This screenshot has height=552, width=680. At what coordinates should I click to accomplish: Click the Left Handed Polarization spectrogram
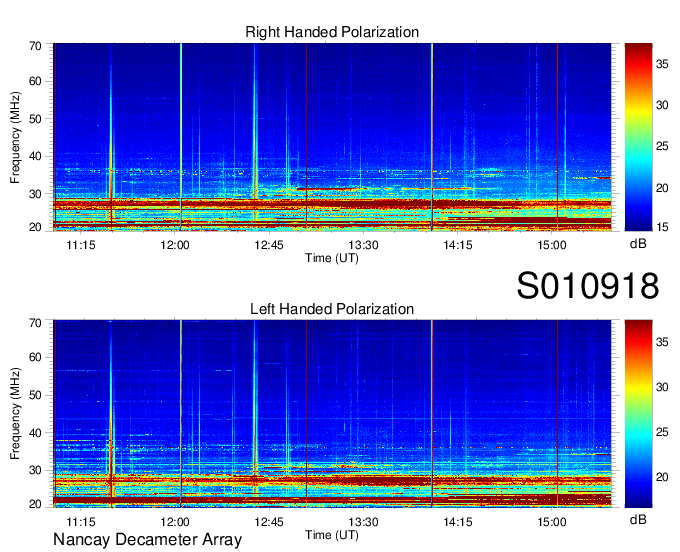[332, 414]
